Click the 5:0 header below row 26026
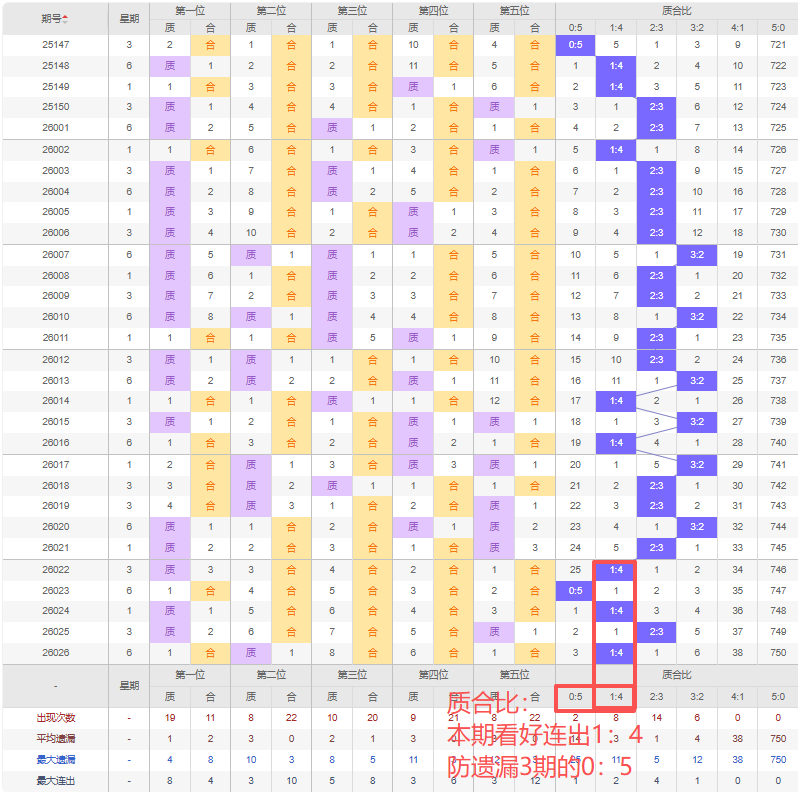This screenshot has height=792, width=798. pyautogui.click(x=778, y=696)
